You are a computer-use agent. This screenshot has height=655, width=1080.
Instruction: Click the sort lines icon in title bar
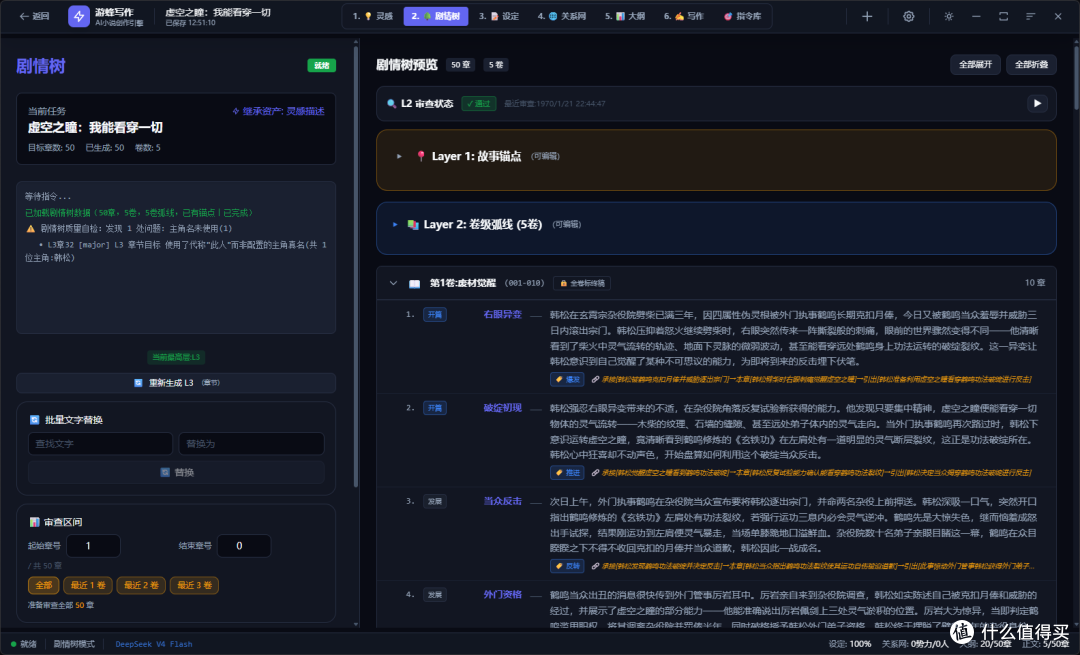(x=1030, y=17)
